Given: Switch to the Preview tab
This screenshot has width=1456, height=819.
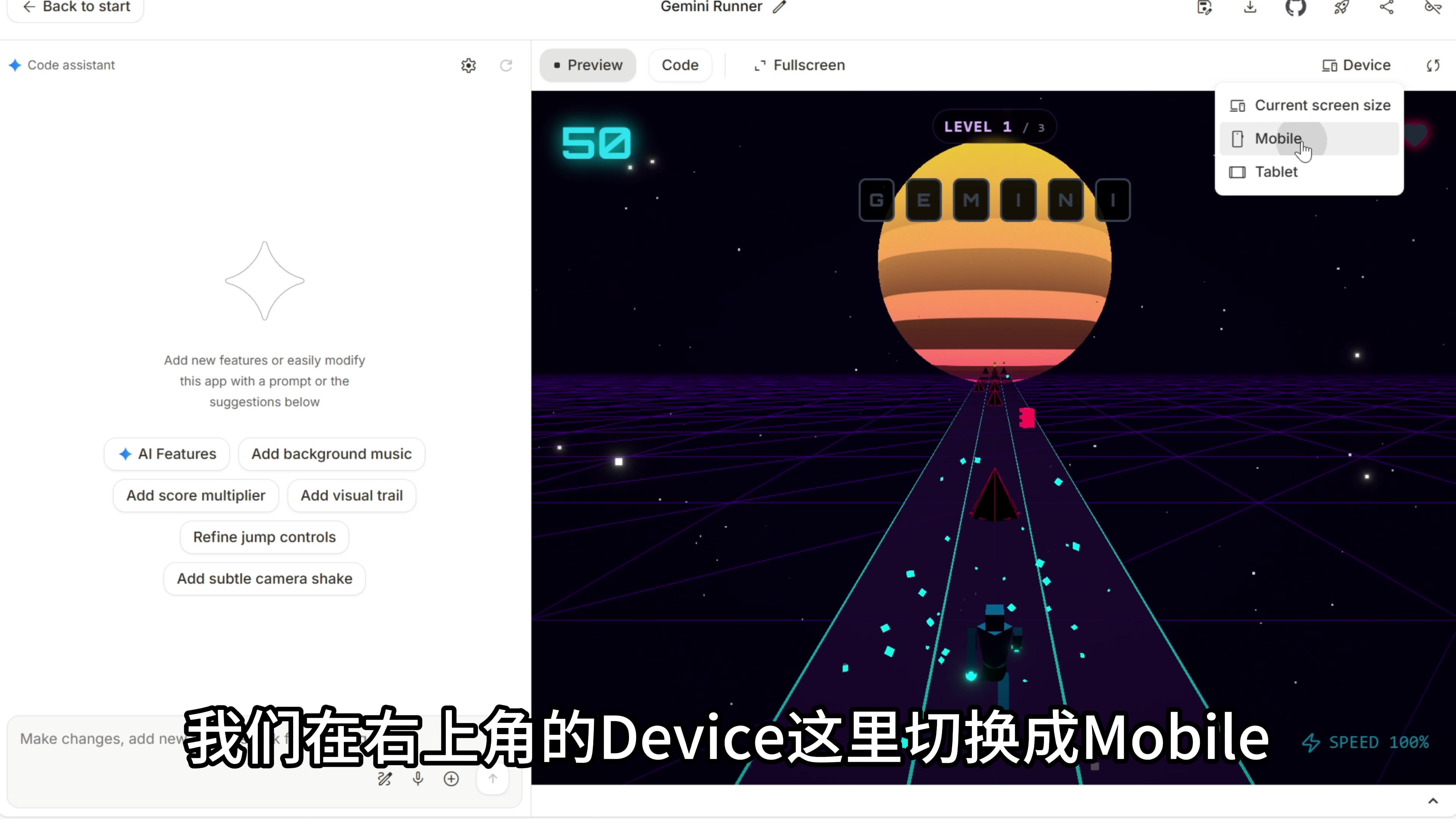Looking at the screenshot, I should coord(588,66).
